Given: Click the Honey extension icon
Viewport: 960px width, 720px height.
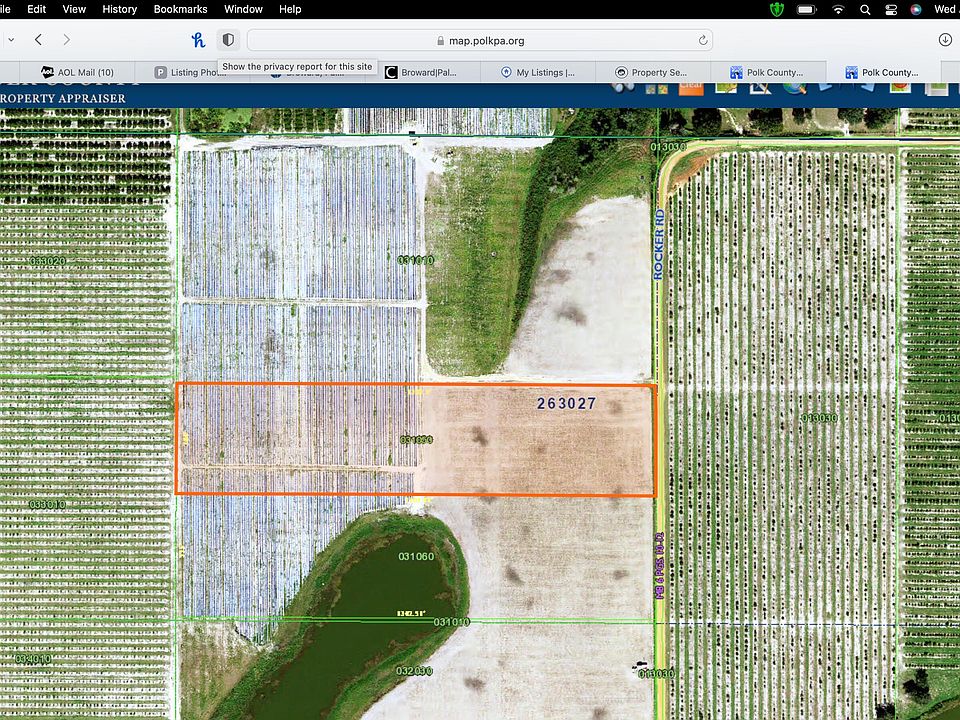Looking at the screenshot, I should 198,40.
